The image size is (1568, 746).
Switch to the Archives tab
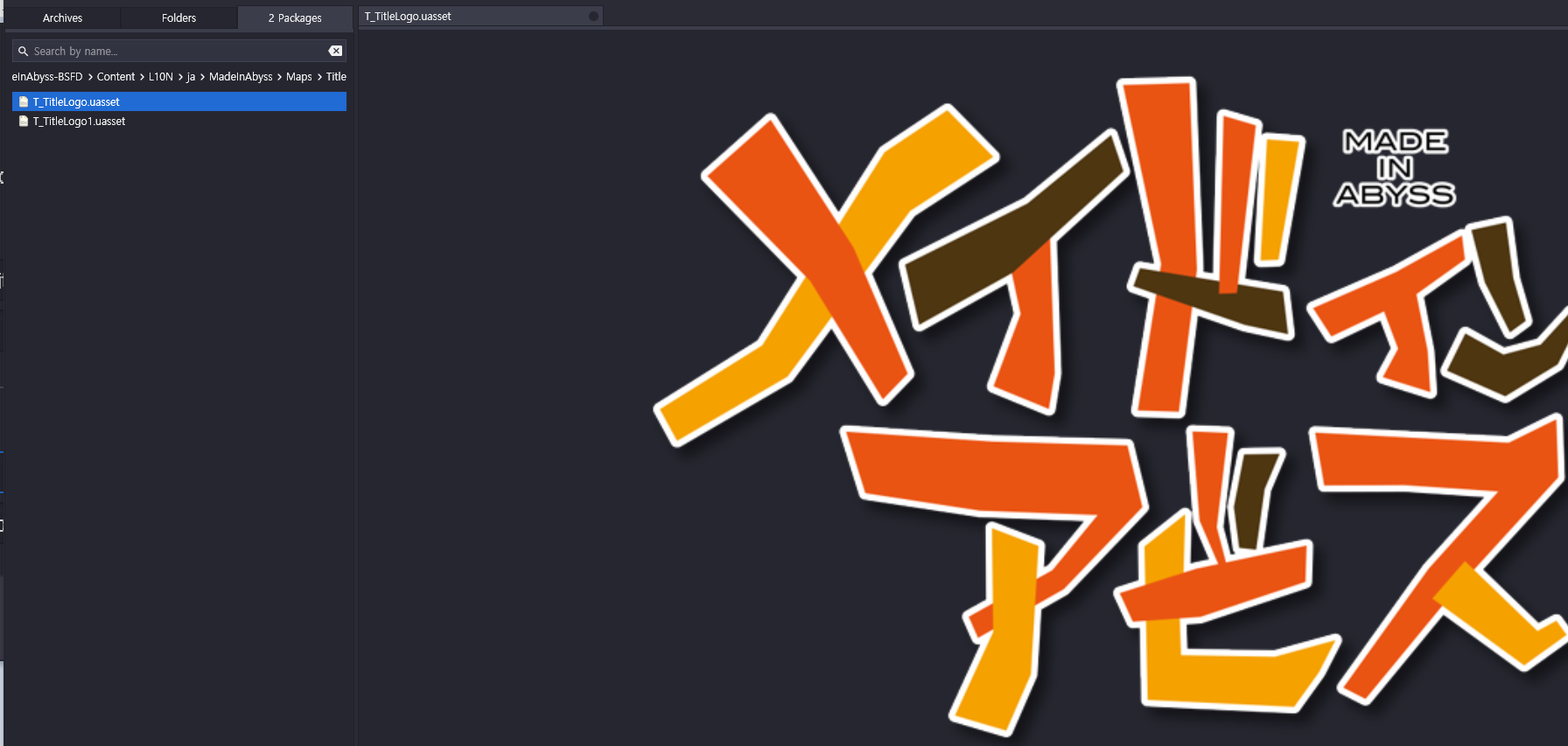click(x=62, y=17)
